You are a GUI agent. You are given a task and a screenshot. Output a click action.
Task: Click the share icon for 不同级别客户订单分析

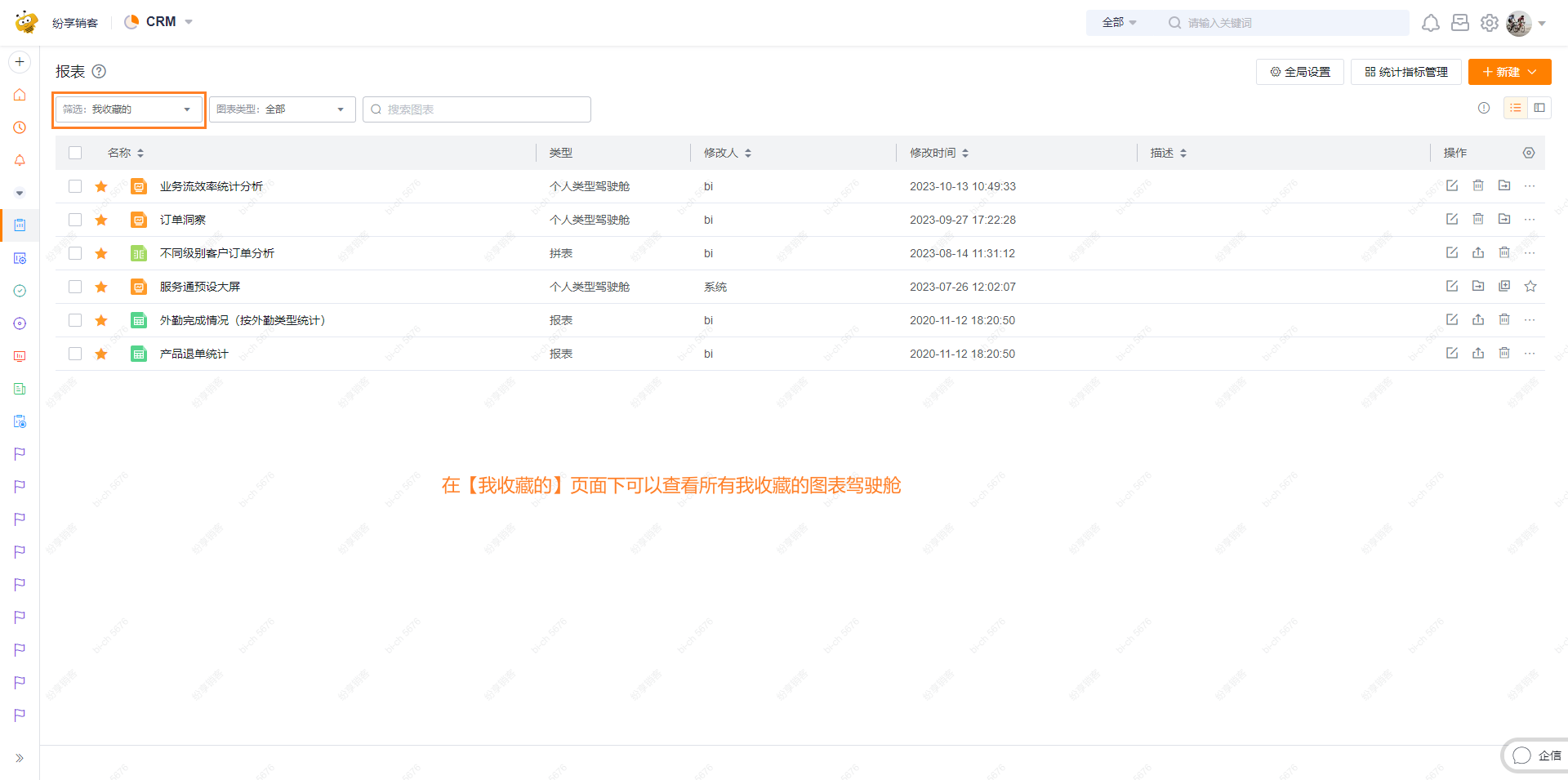coord(1478,253)
